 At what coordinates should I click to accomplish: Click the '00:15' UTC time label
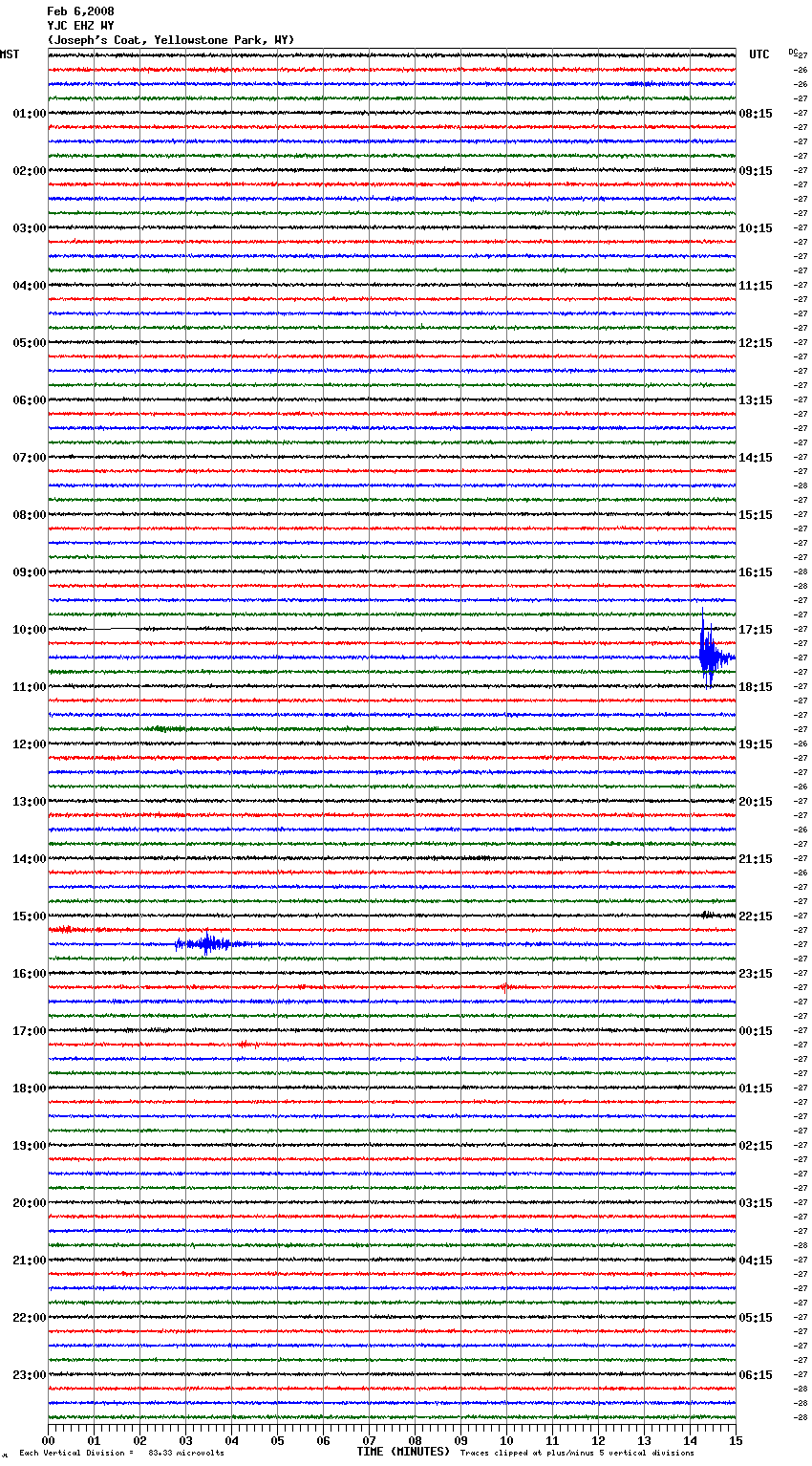coord(756,1031)
